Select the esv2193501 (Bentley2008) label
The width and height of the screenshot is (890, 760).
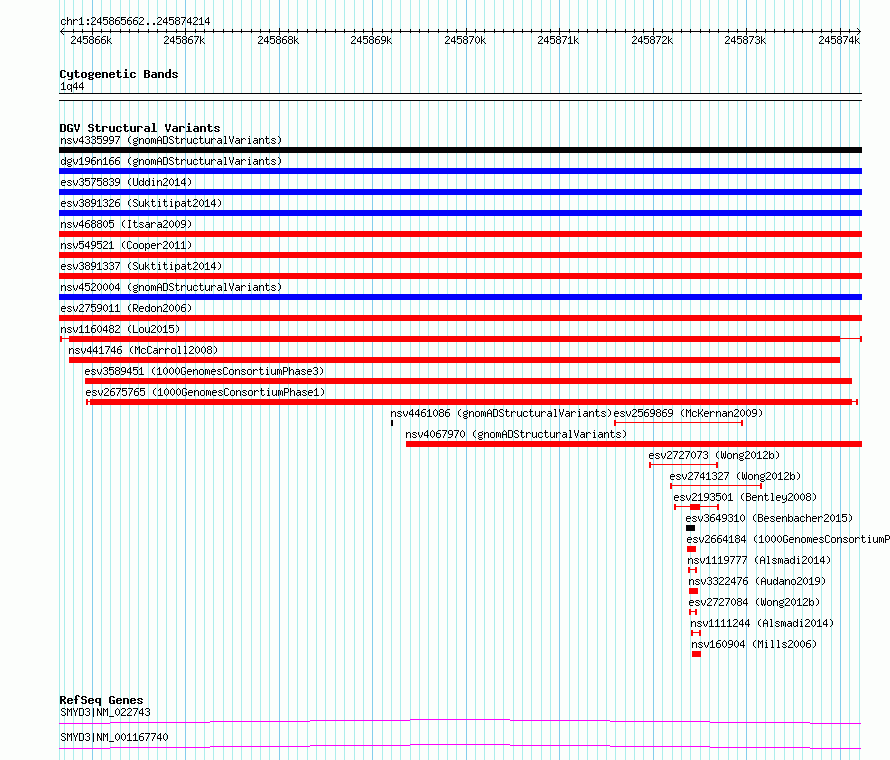745,497
